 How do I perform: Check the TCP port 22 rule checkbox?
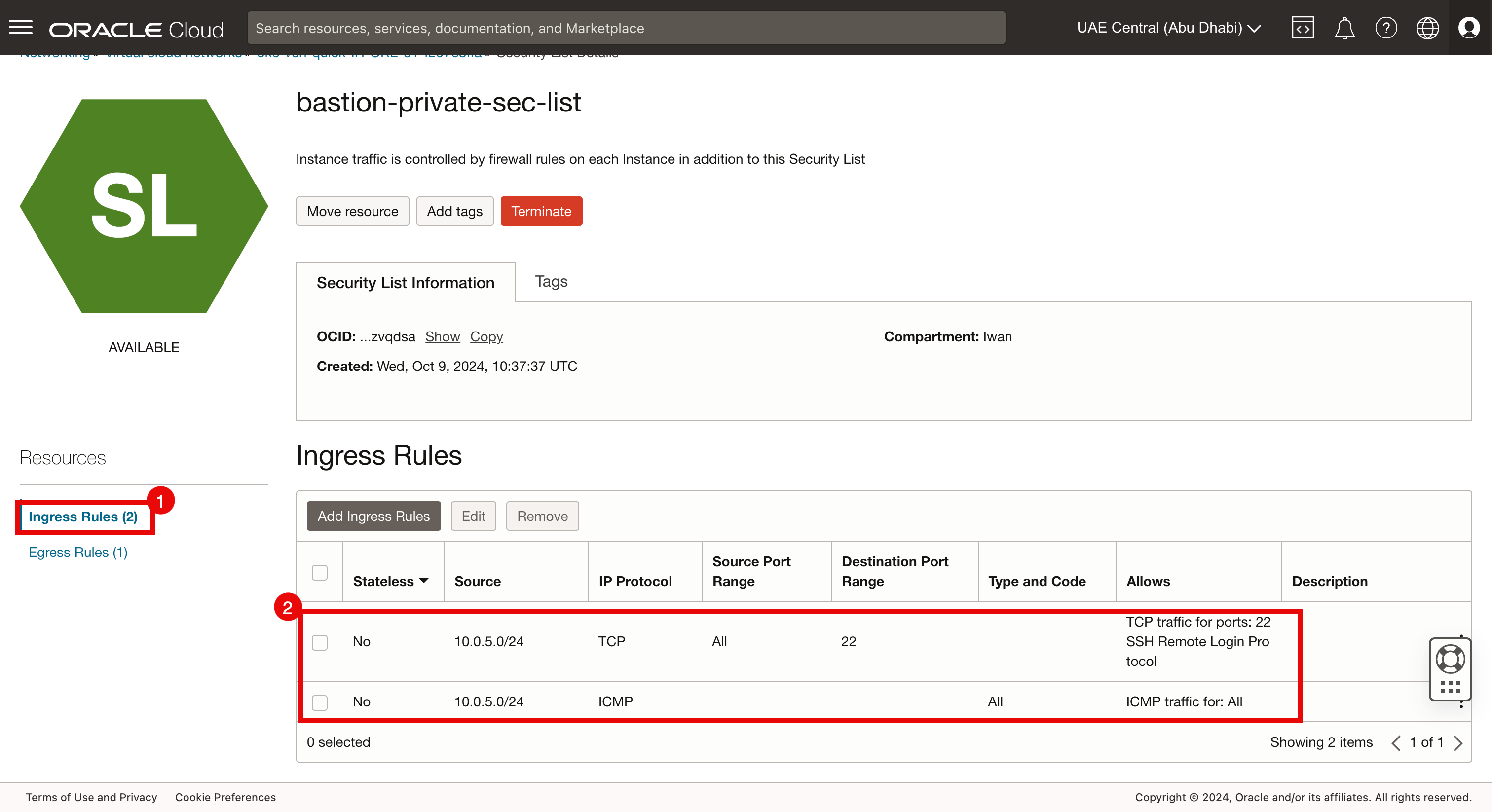pyautogui.click(x=320, y=642)
